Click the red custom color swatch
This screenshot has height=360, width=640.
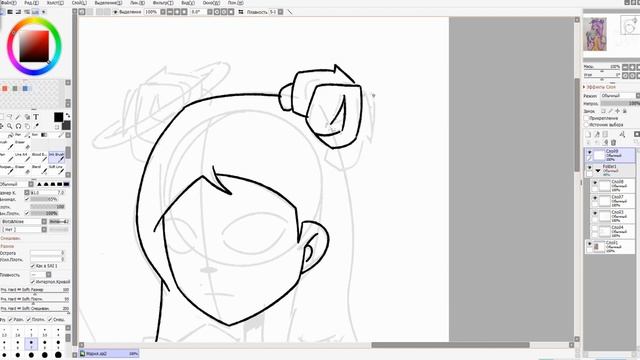pyautogui.click(x=5, y=89)
